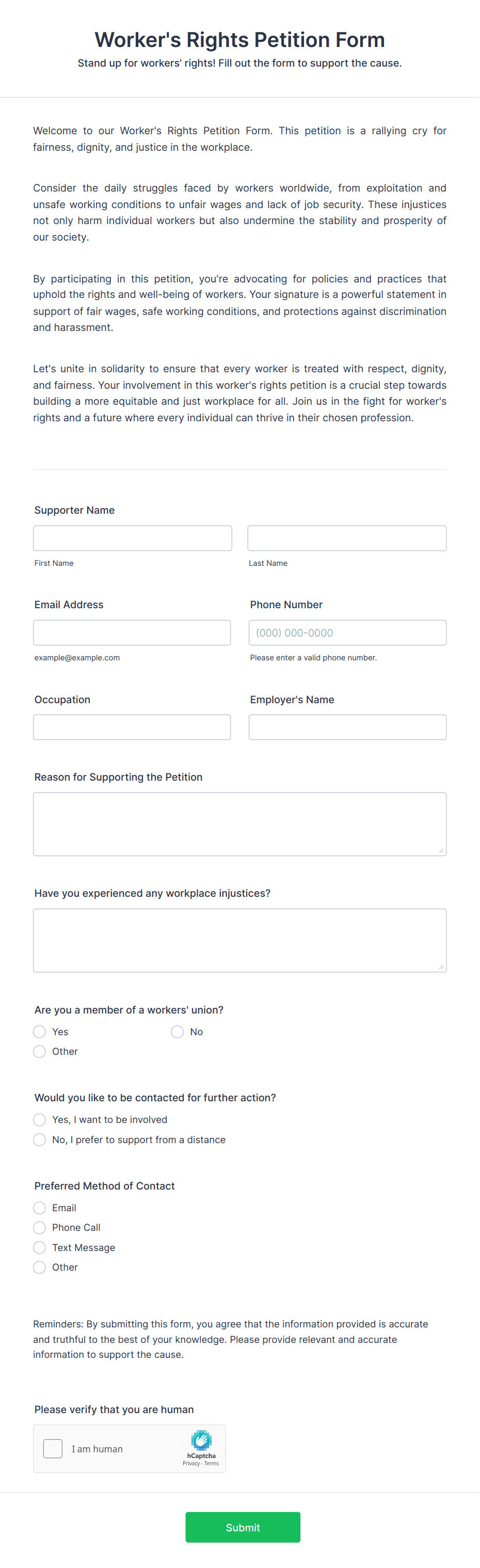Open the hCaptcha Privacy link
Image resolution: width=480 pixels, height=1568 pixels.
click(x=192, y=1463)
